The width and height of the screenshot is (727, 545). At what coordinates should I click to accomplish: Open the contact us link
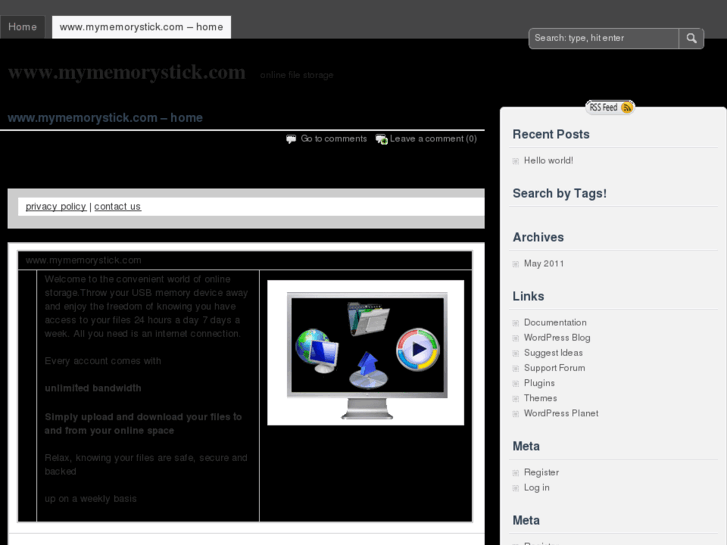pyautogui.click(x=117, y=206)
